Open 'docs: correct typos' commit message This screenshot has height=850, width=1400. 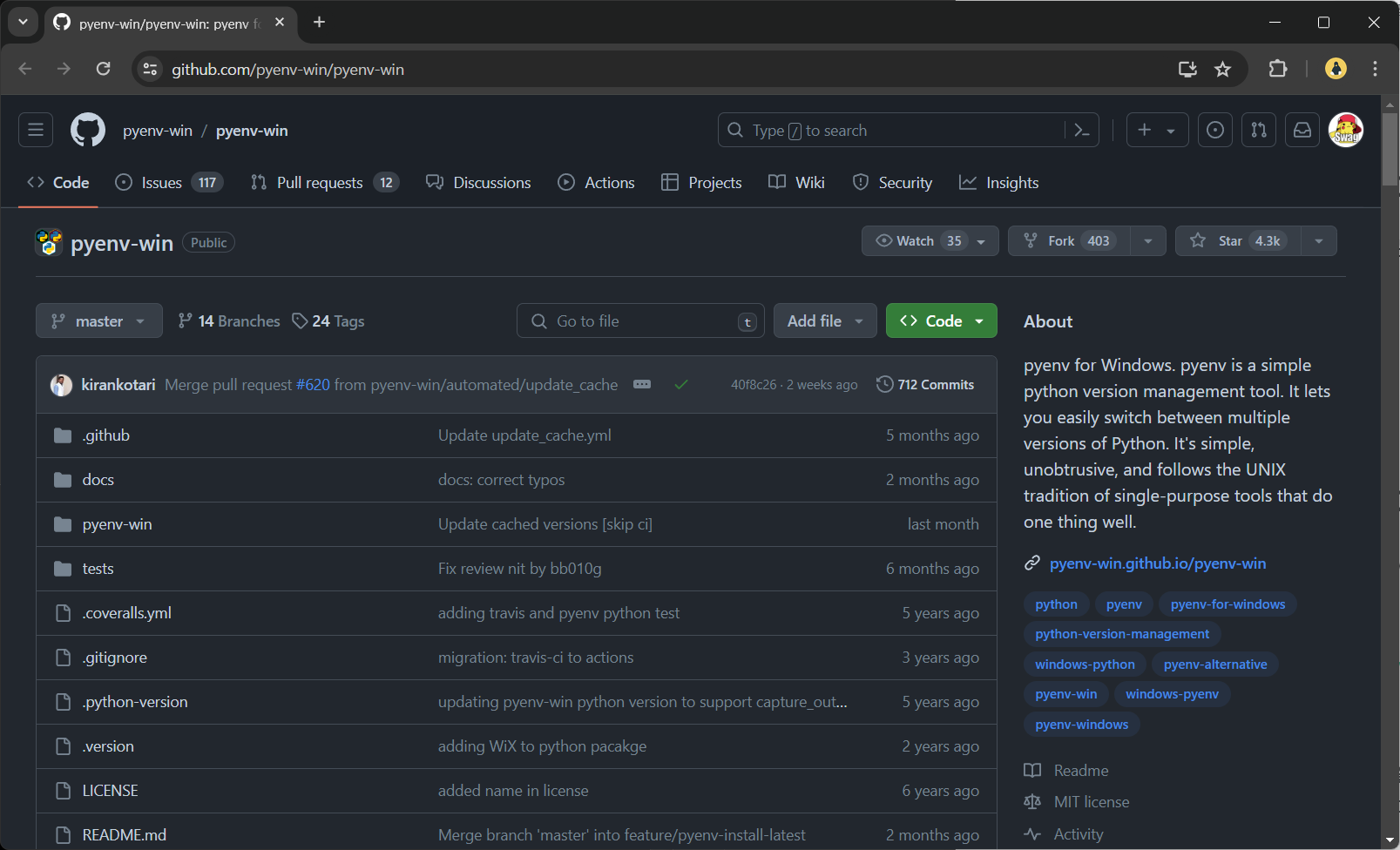(502, 480)
